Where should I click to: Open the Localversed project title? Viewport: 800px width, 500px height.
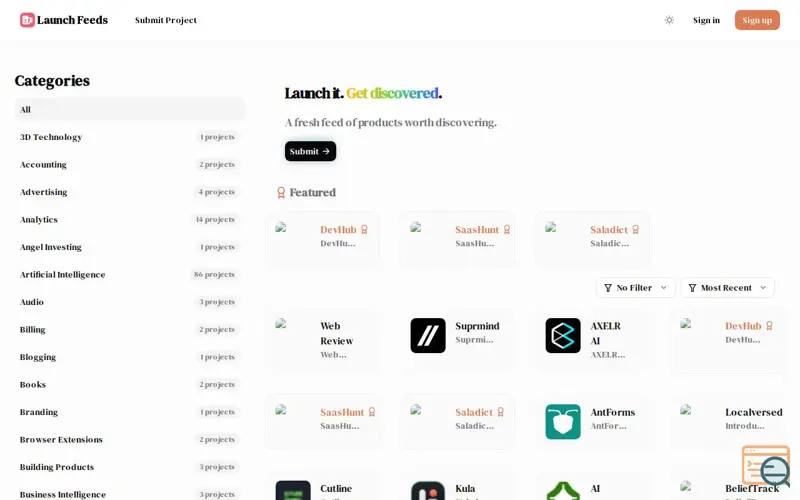(754, 412)
